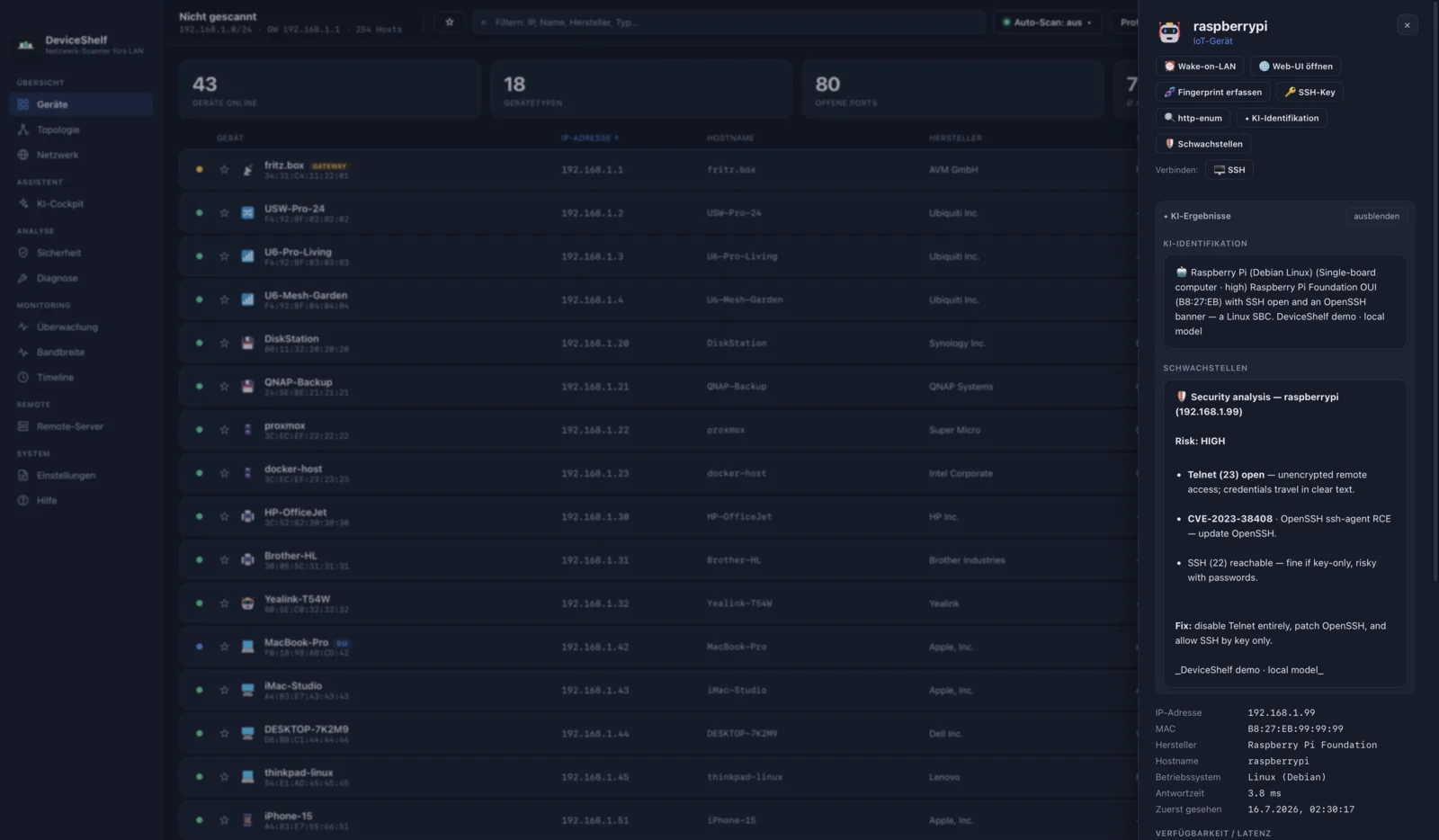Screen dimensions: 1439x840
Task: Favorite the MacBook-Pro star
Action: 224,647
